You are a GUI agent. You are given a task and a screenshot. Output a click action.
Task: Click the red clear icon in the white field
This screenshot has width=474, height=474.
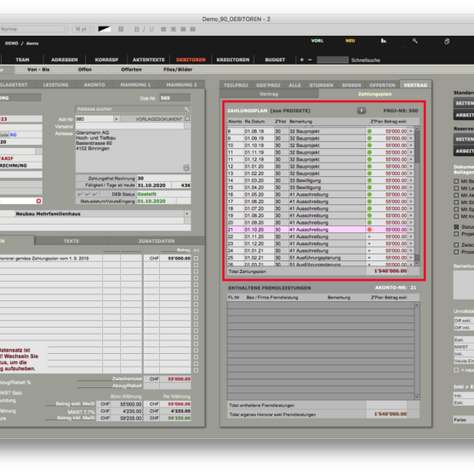(39, 201)
